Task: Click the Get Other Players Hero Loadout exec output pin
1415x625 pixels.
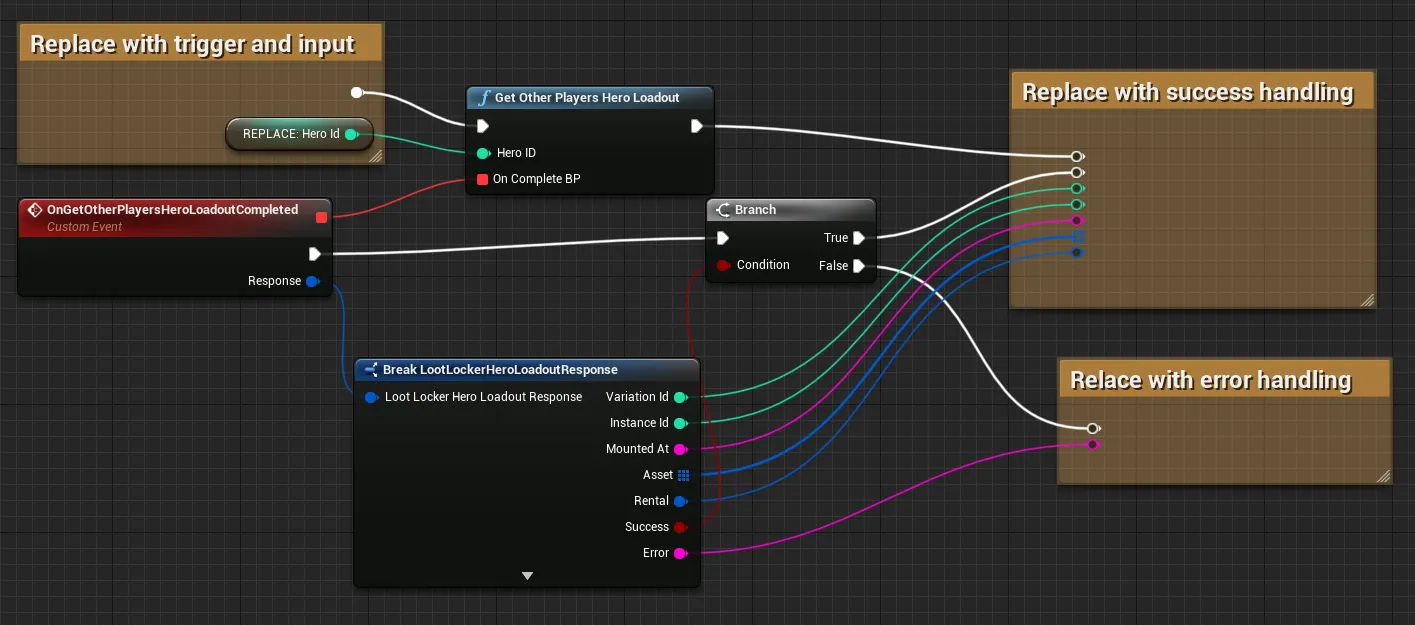Action: point(697,126)
